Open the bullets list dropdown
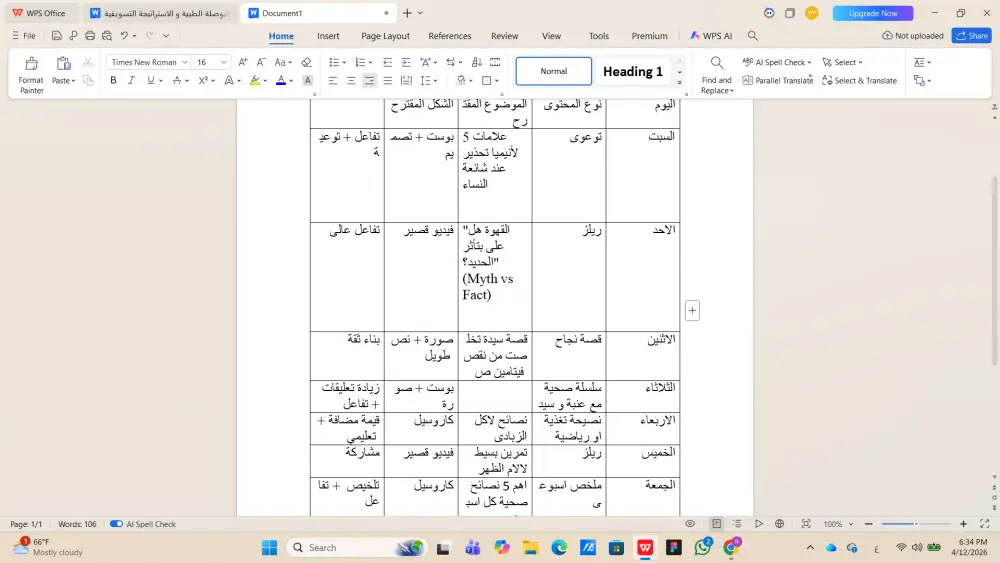Screen dimensions: 1000x563 coord(344,62)
